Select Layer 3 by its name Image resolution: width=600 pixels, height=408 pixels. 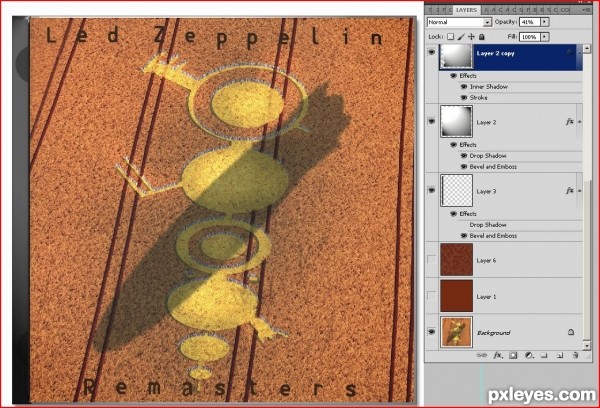click(x=486, y=191)
